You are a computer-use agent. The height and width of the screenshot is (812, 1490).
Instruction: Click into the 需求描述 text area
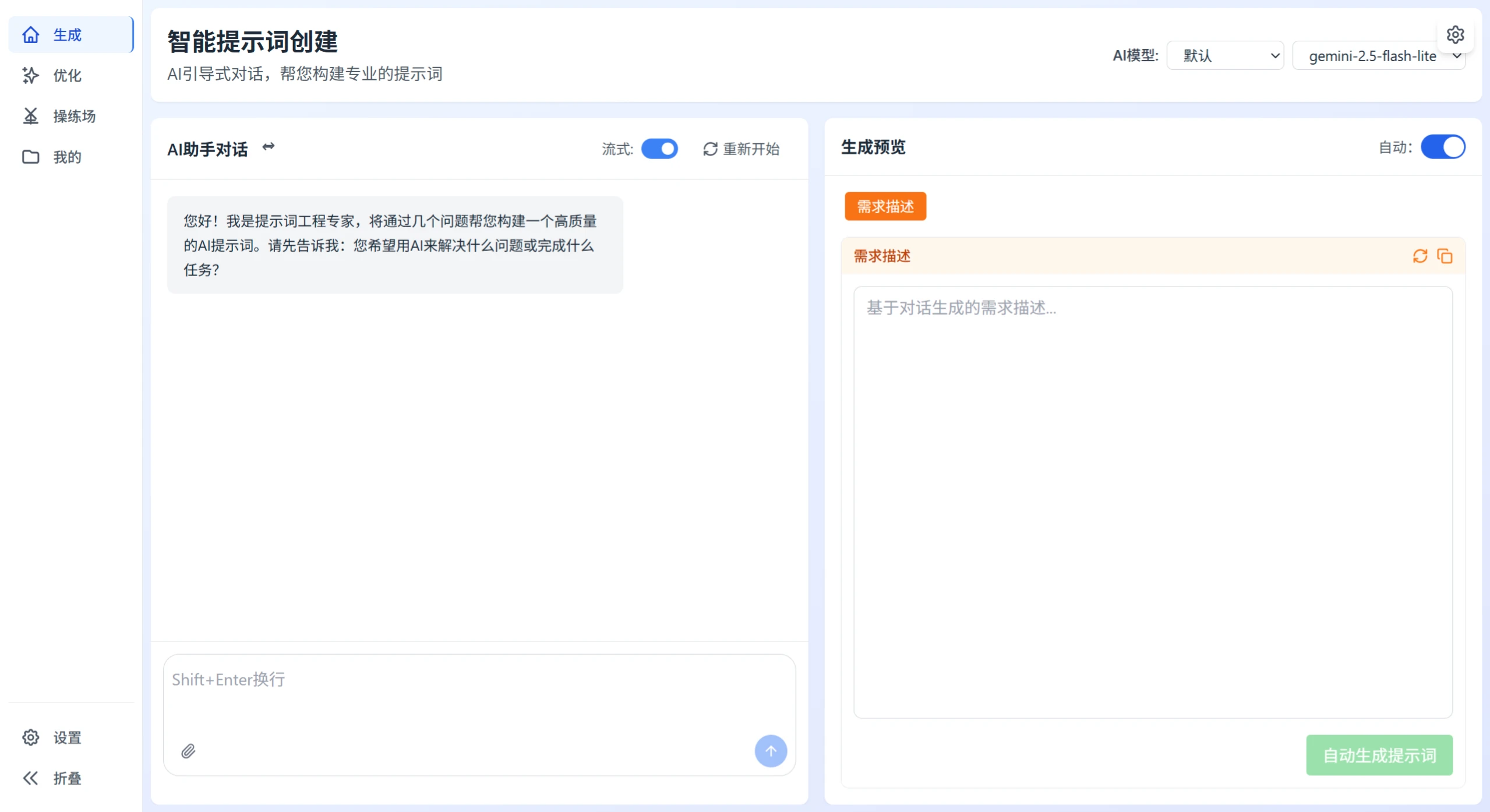point(1153,502)
